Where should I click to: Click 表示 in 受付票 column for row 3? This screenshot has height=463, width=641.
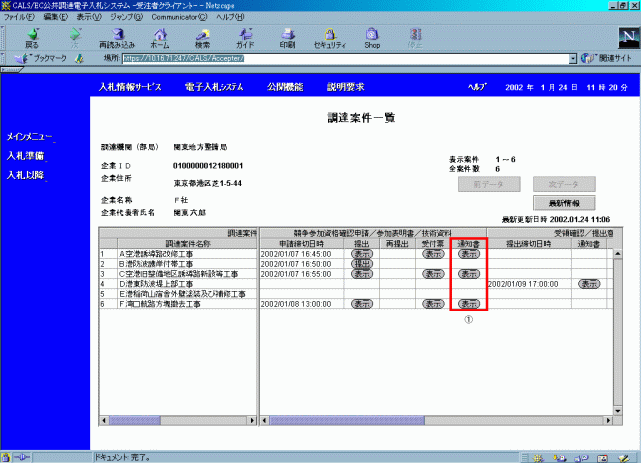433,274
